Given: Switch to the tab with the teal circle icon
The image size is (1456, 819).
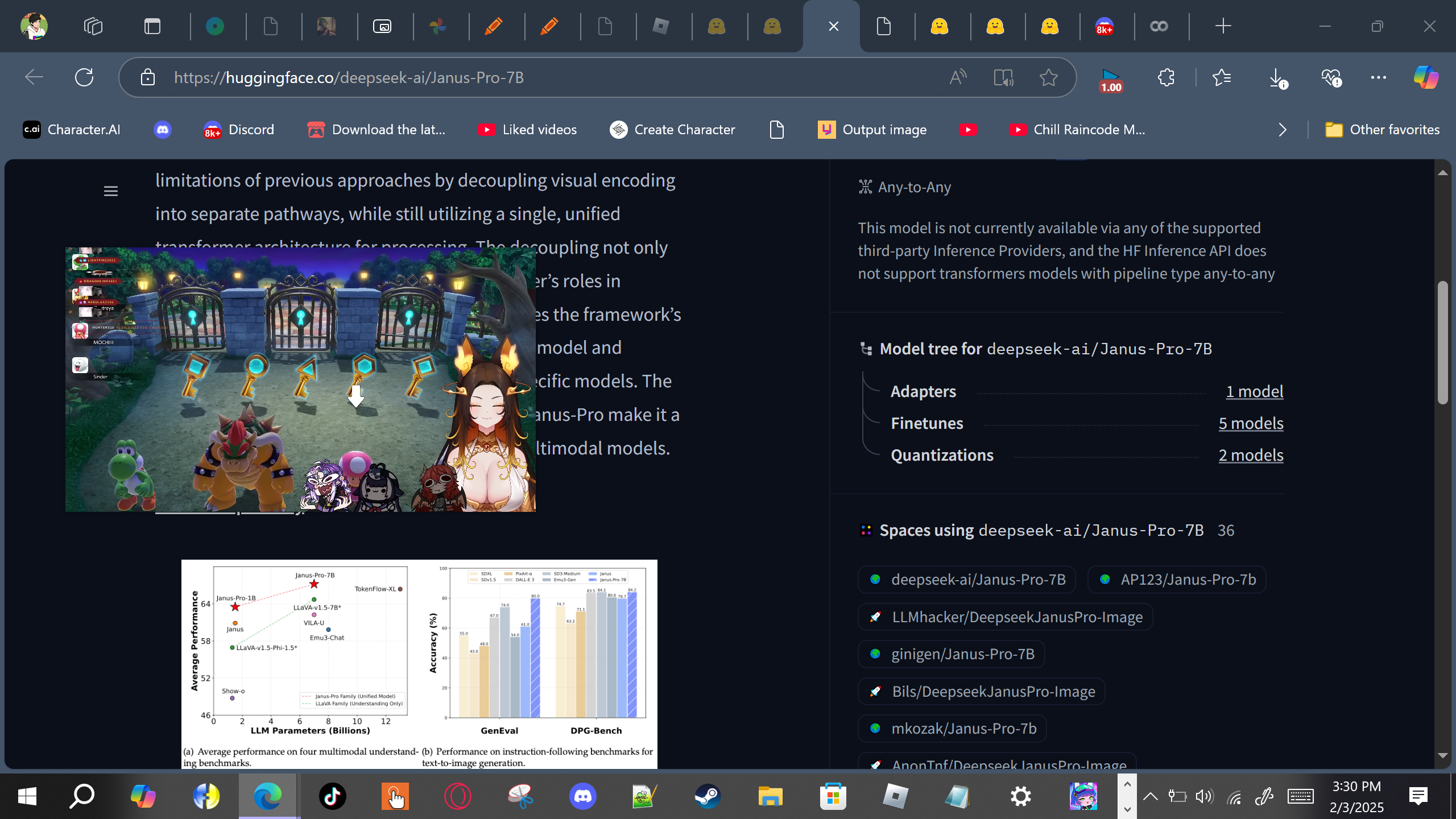Looking at the screenshot, I should [215, 26].
